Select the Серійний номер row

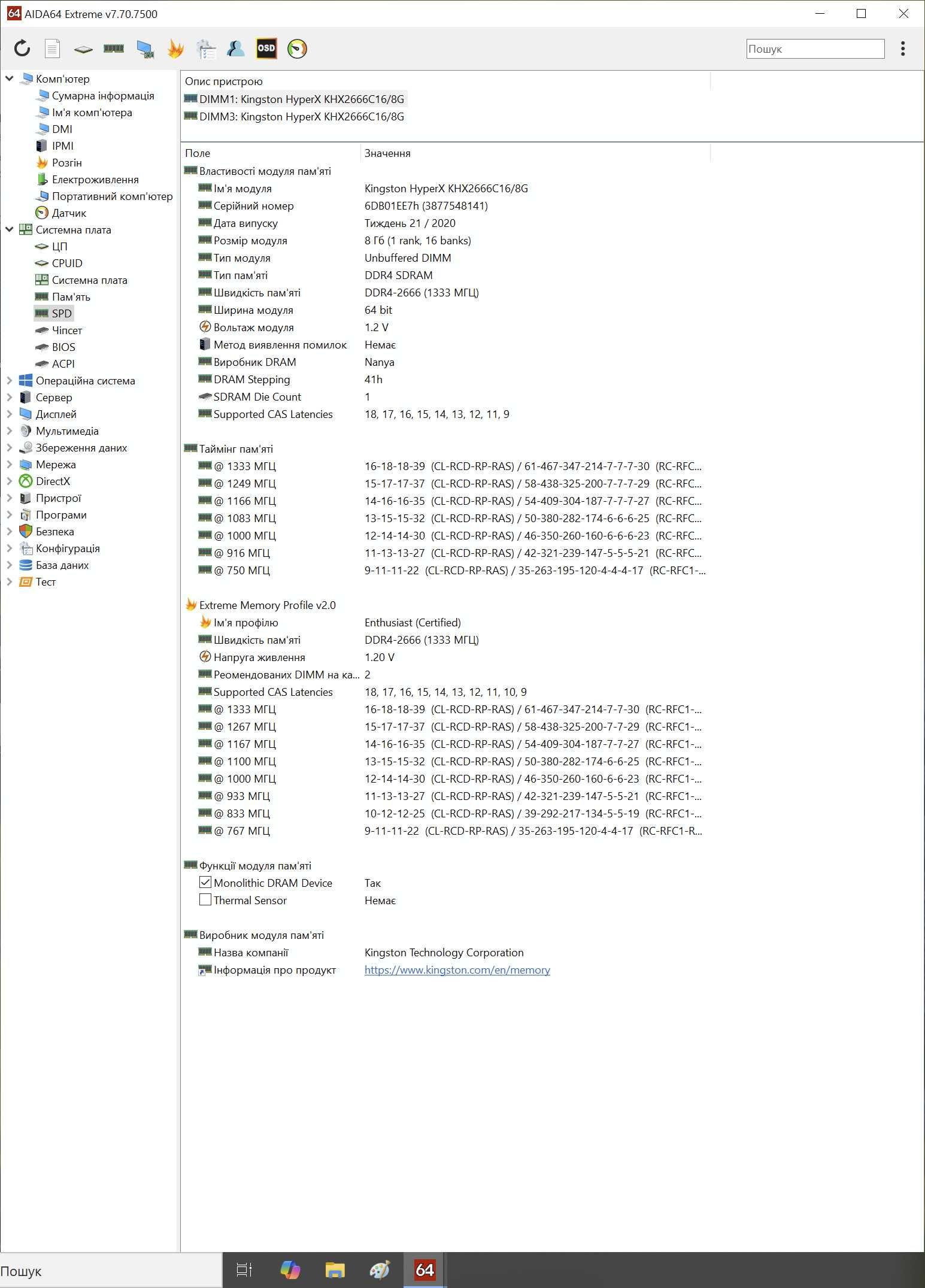point(446,206)
